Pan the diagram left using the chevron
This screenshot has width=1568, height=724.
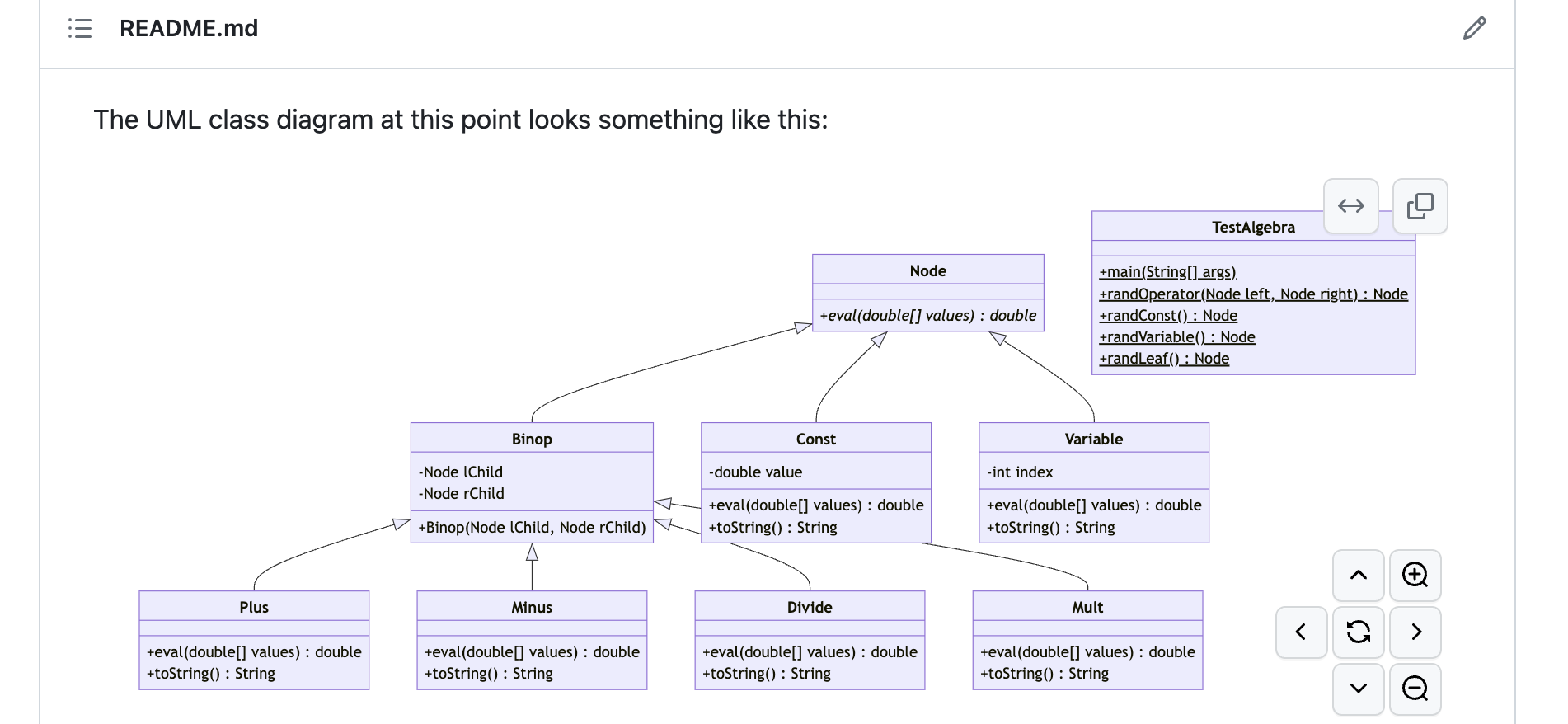point(1302,632)
